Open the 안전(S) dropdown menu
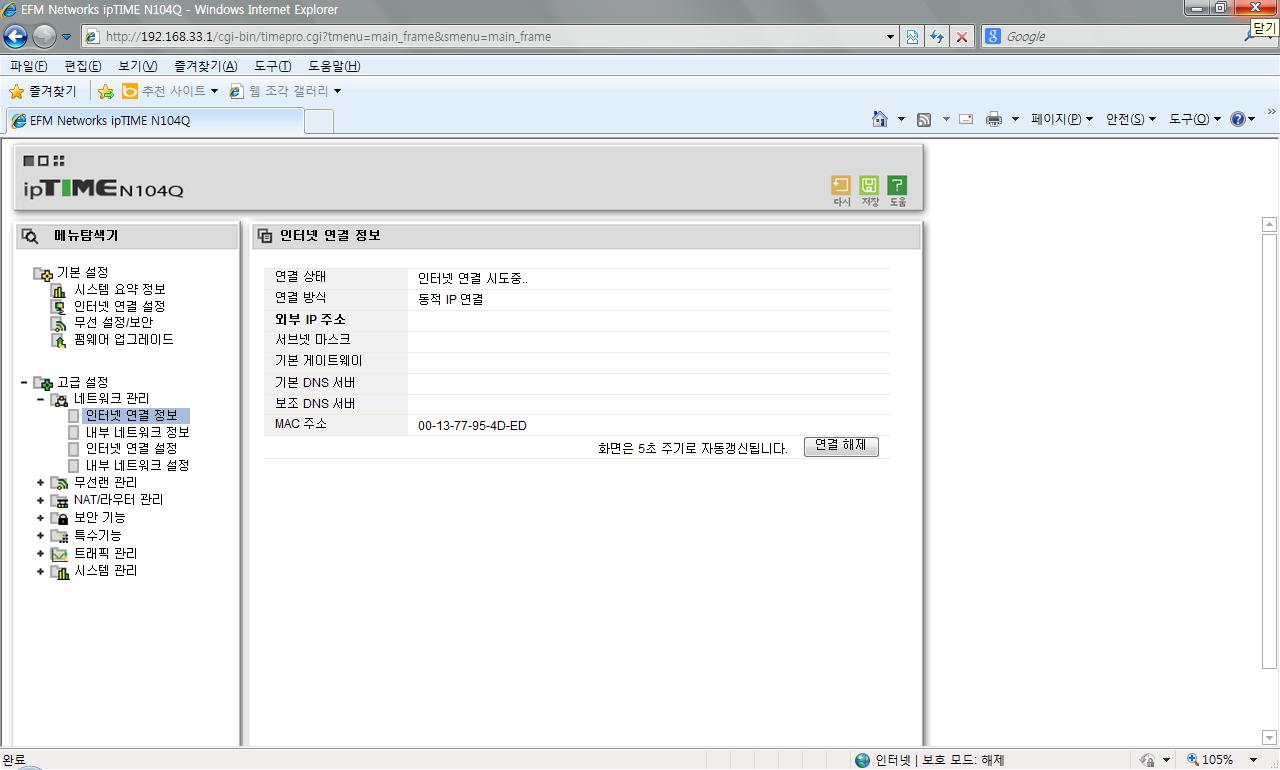The height and width of the screenshot is (770, 1280). (1131, 119)
